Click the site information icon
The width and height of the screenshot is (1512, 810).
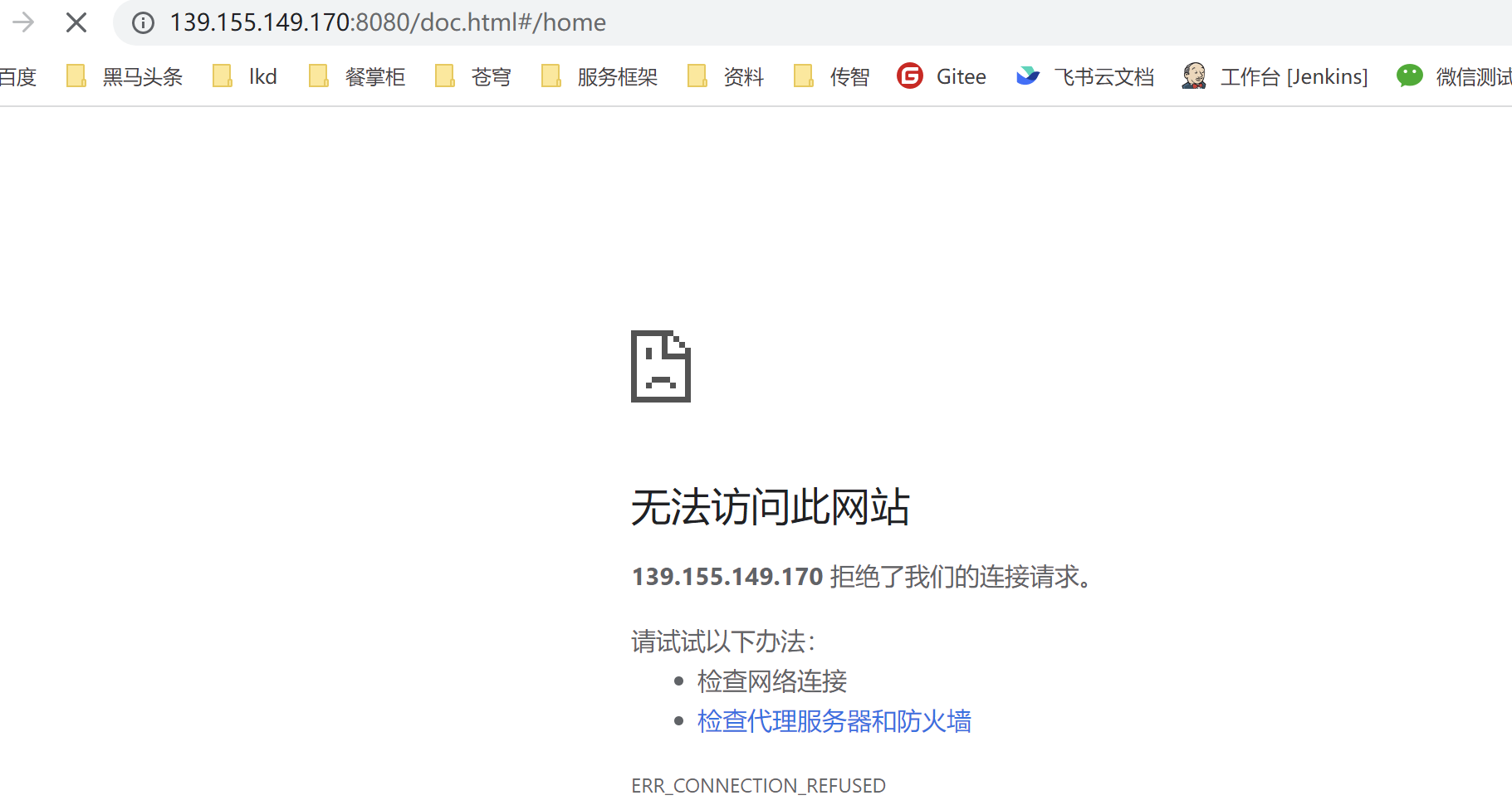pyautogui.click(x=143, y=22)
